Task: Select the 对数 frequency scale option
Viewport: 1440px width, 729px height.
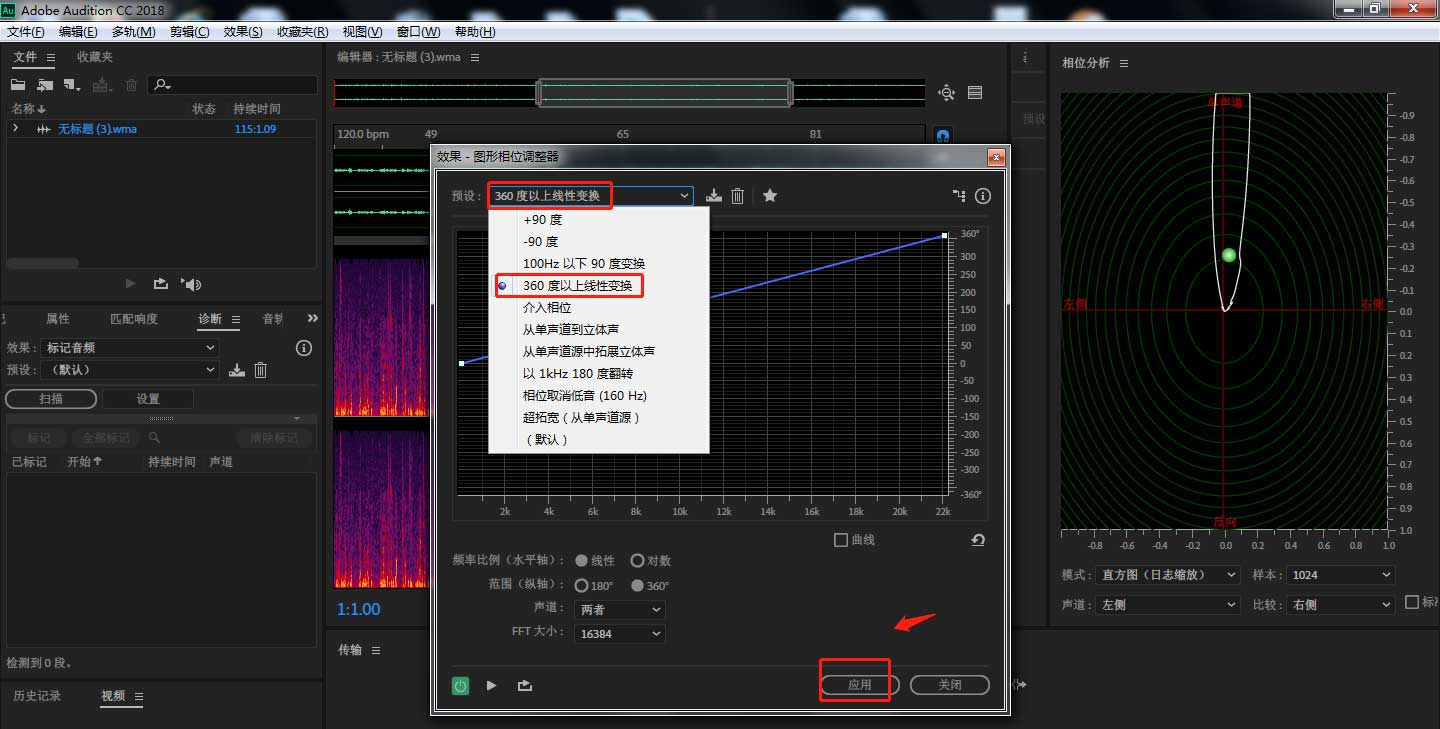Action: click(637, 560)
